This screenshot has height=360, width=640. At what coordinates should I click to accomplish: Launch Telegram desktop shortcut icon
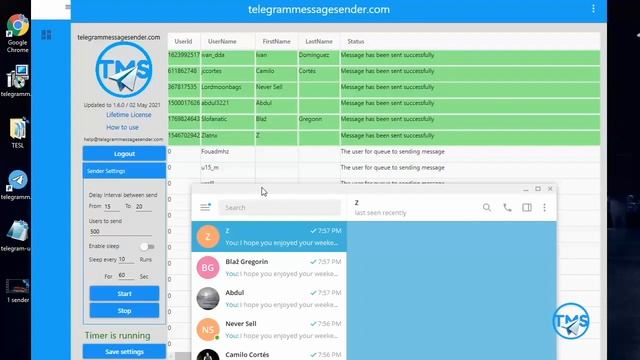(18, 184)
